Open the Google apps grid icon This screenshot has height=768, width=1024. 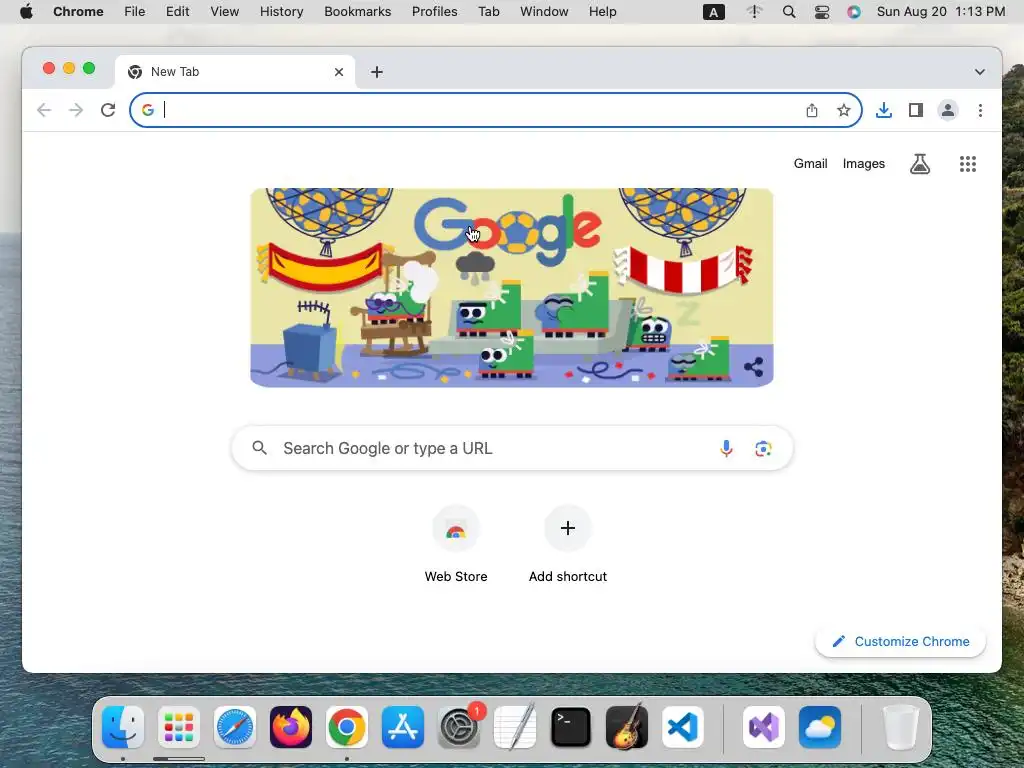(968, 164)
